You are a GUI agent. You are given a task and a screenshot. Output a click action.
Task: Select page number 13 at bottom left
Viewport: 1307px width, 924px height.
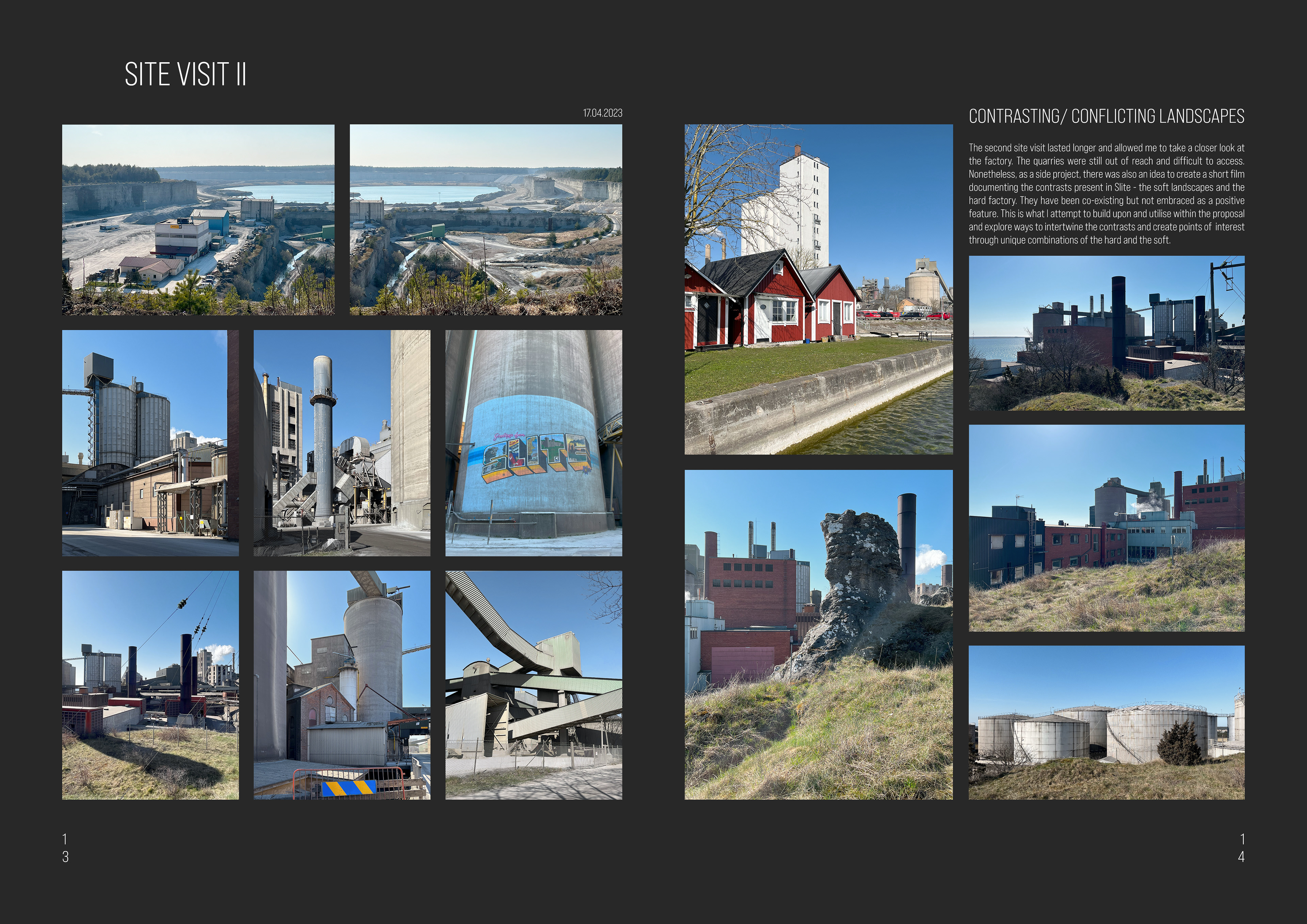(65, 847)
